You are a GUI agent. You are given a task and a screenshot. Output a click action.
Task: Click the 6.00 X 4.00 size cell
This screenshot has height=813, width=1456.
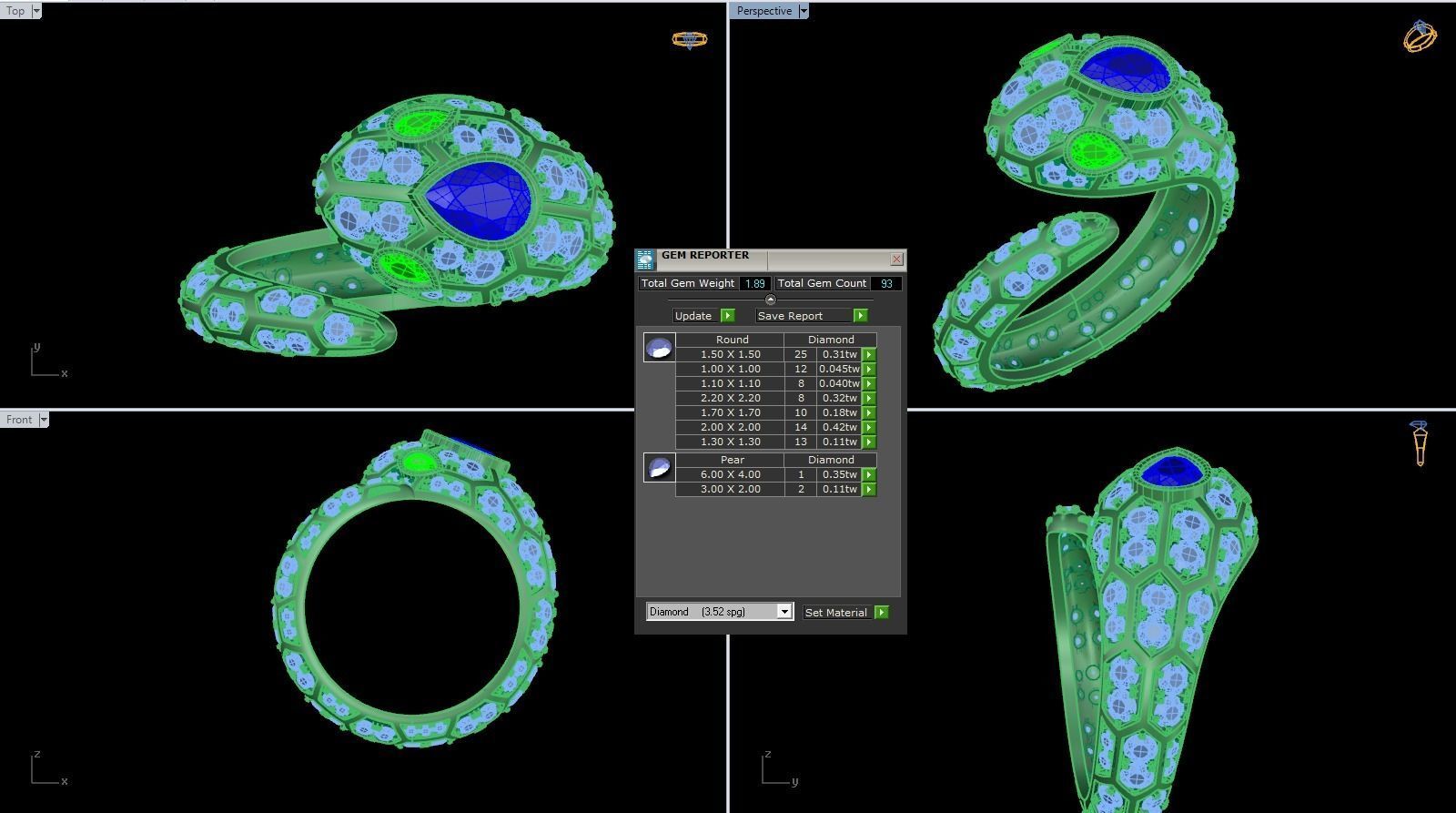[x=731, y=474]
